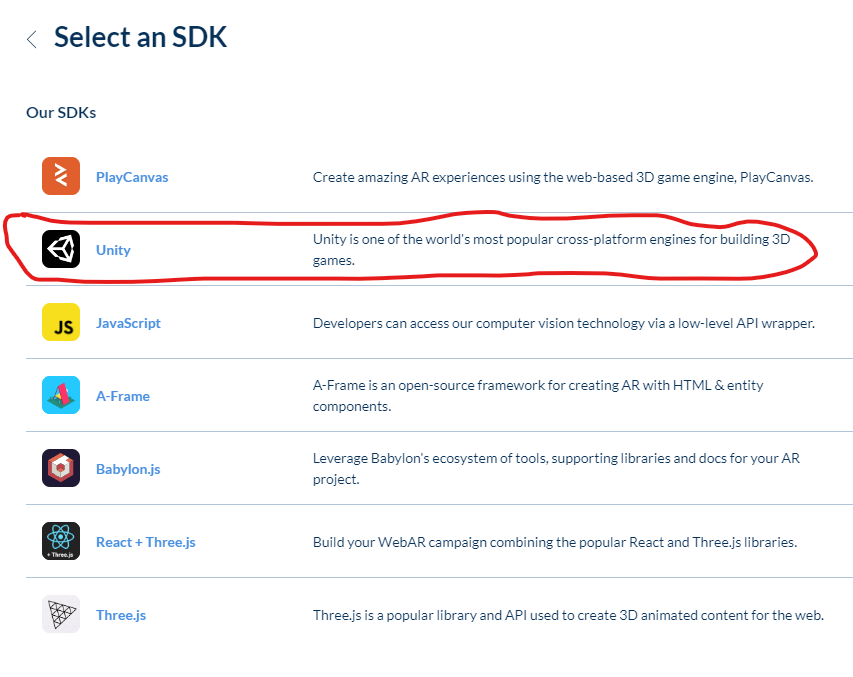Open the A-Frame SDK link
This screenshot has height=677, width=853.
point(123,396)
